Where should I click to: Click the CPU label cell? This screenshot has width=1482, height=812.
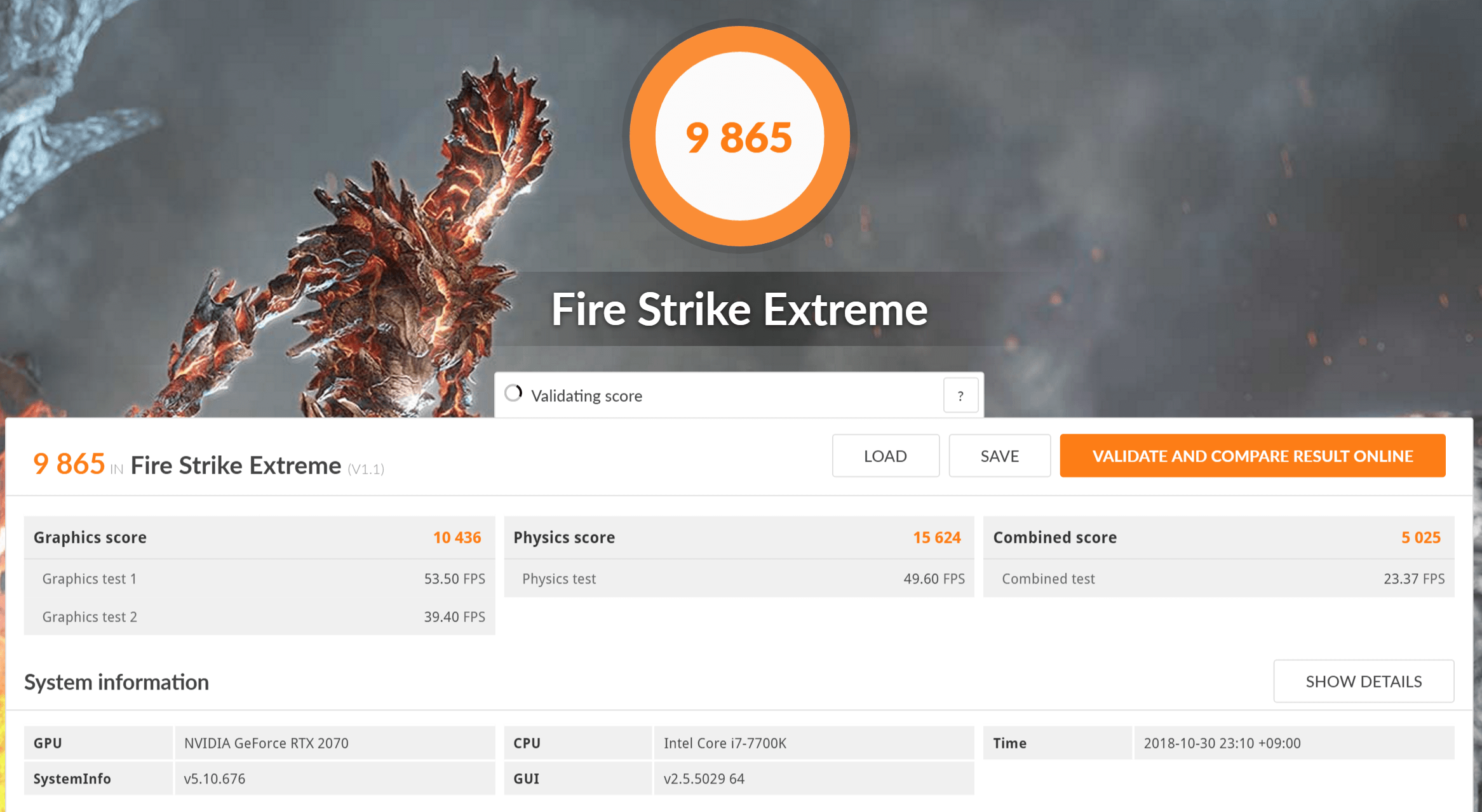point(578,743)
